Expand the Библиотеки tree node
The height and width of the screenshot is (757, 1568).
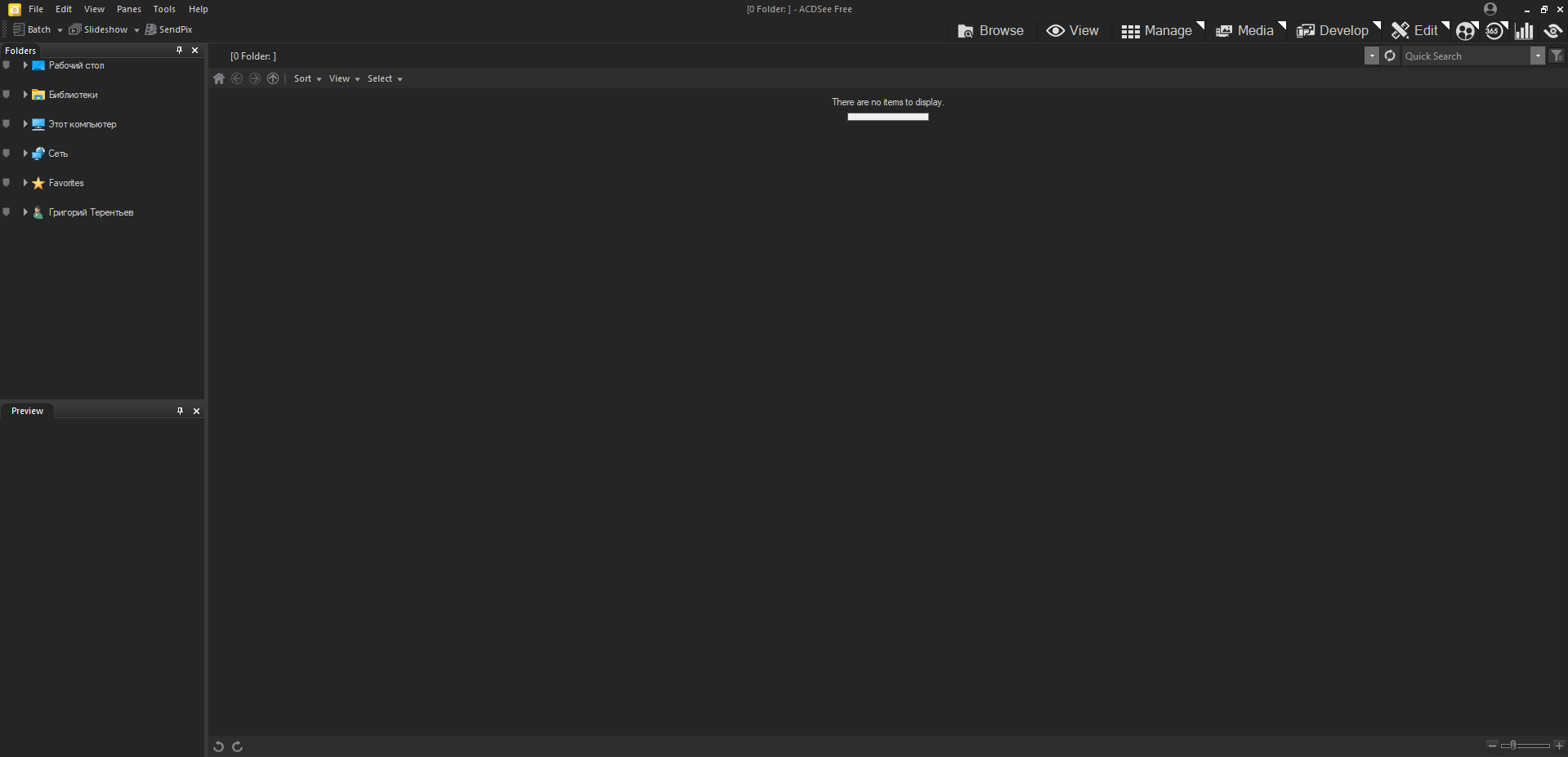pyautogui.click(x=25, y=95)
